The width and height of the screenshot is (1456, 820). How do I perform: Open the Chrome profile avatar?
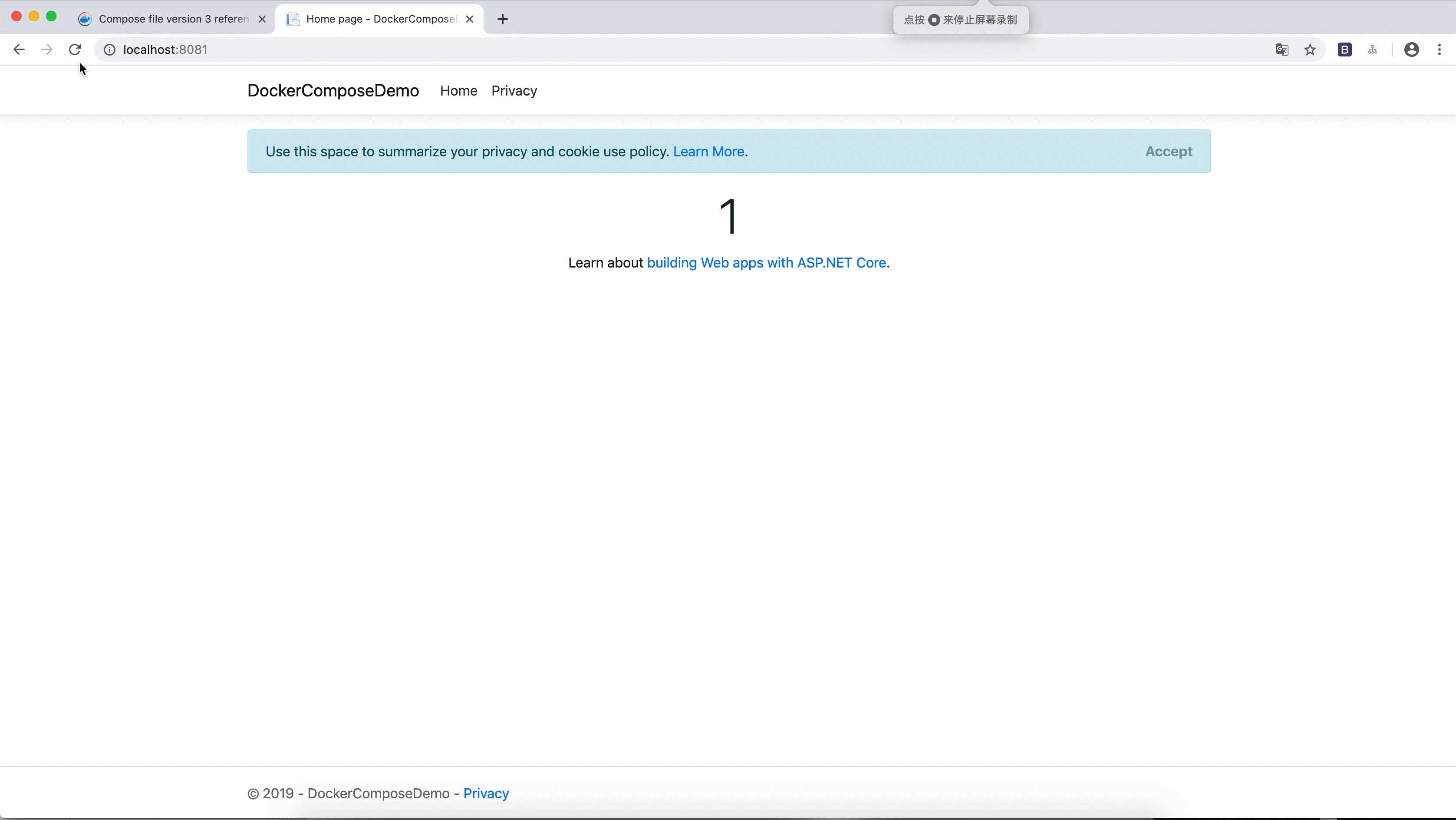pyautogui.click(x=1411, y=50)
